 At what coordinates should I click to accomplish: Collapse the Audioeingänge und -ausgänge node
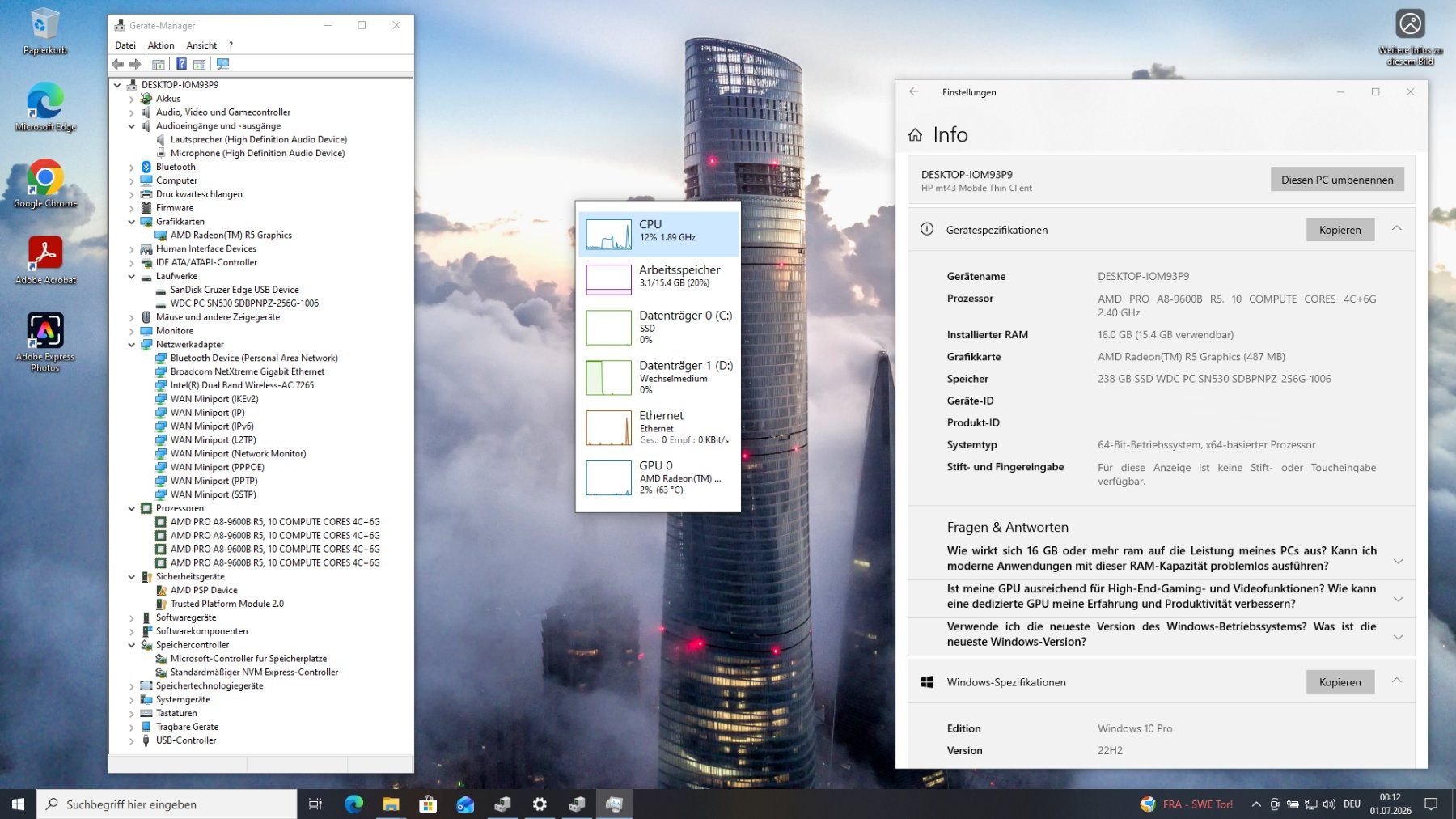click(x=132, y=126)
